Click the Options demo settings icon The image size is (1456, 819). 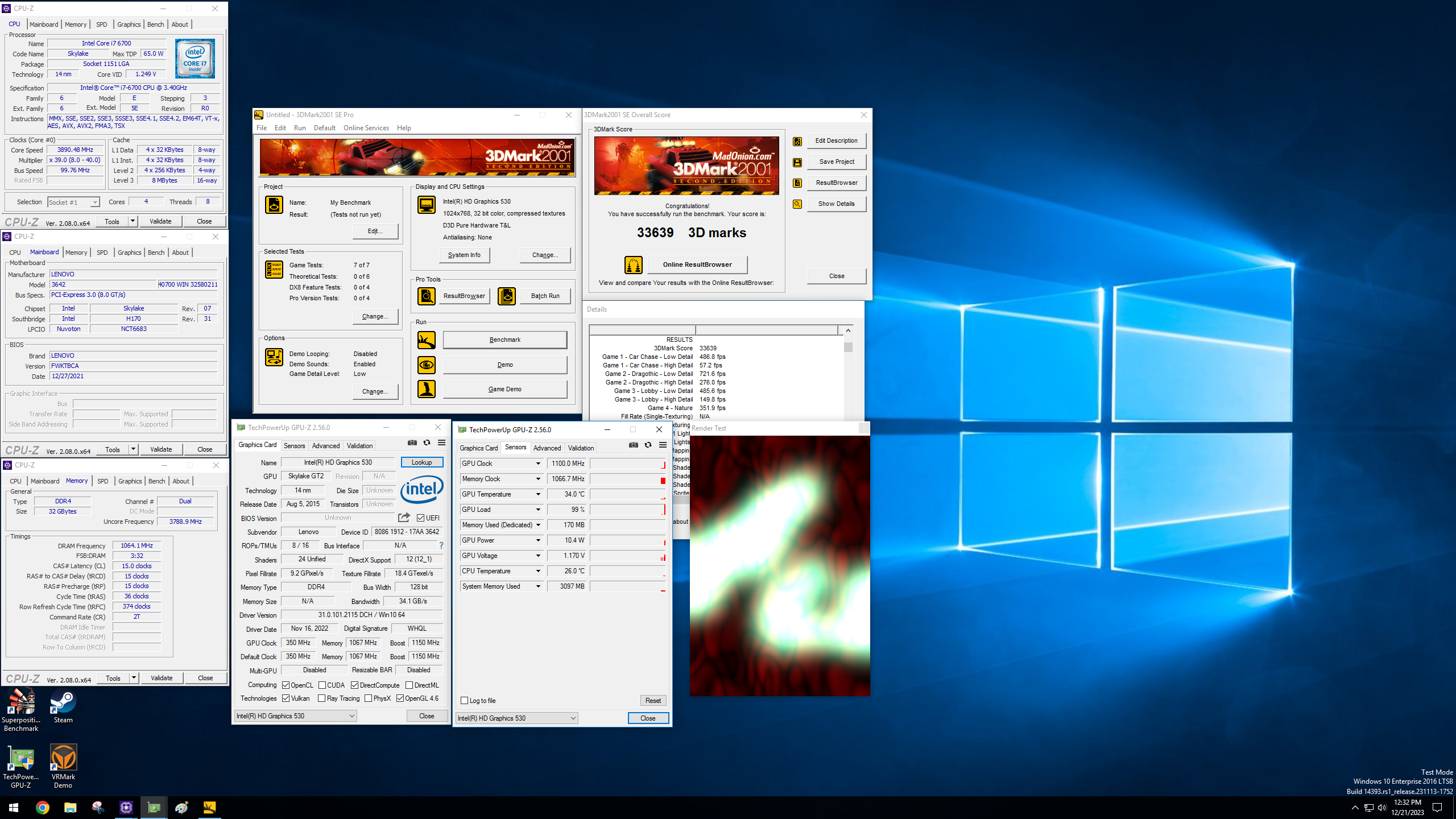(274, 357)
